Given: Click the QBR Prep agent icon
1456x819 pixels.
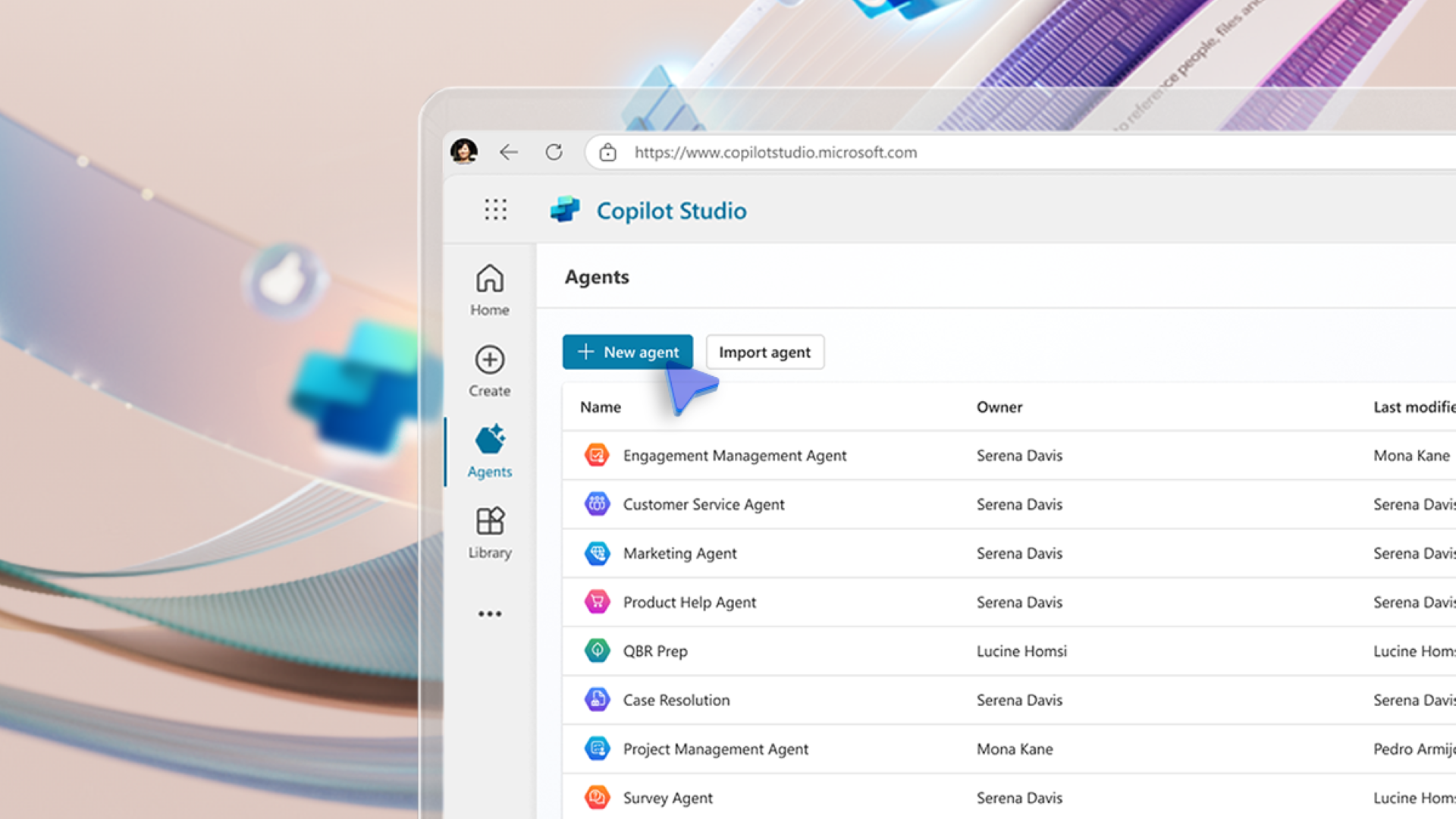Looking at the screenshot, I should click(595, 651).
